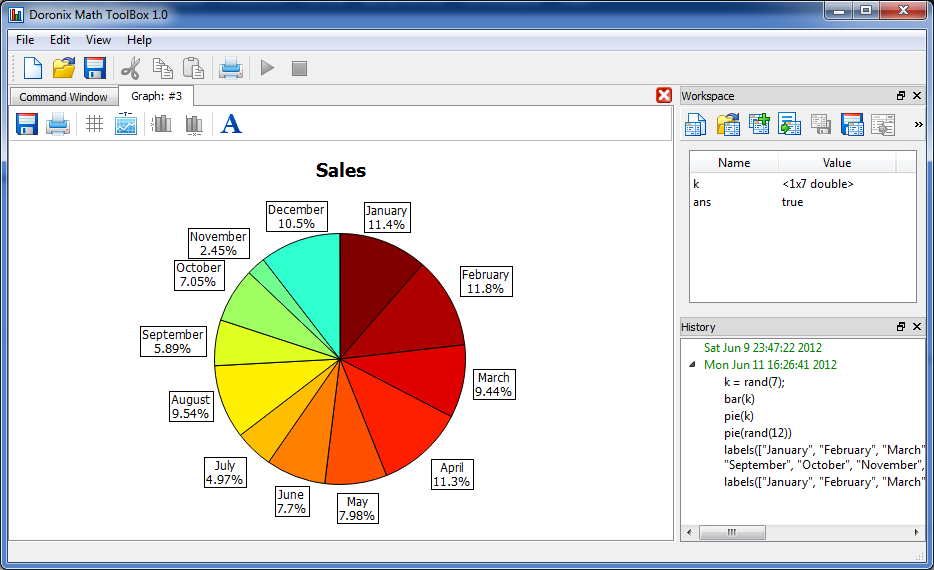Image resolution: width=934 pixels, height=570 pixels.
Task: Click History scrollbar right arrow
Action: [916, 532]
